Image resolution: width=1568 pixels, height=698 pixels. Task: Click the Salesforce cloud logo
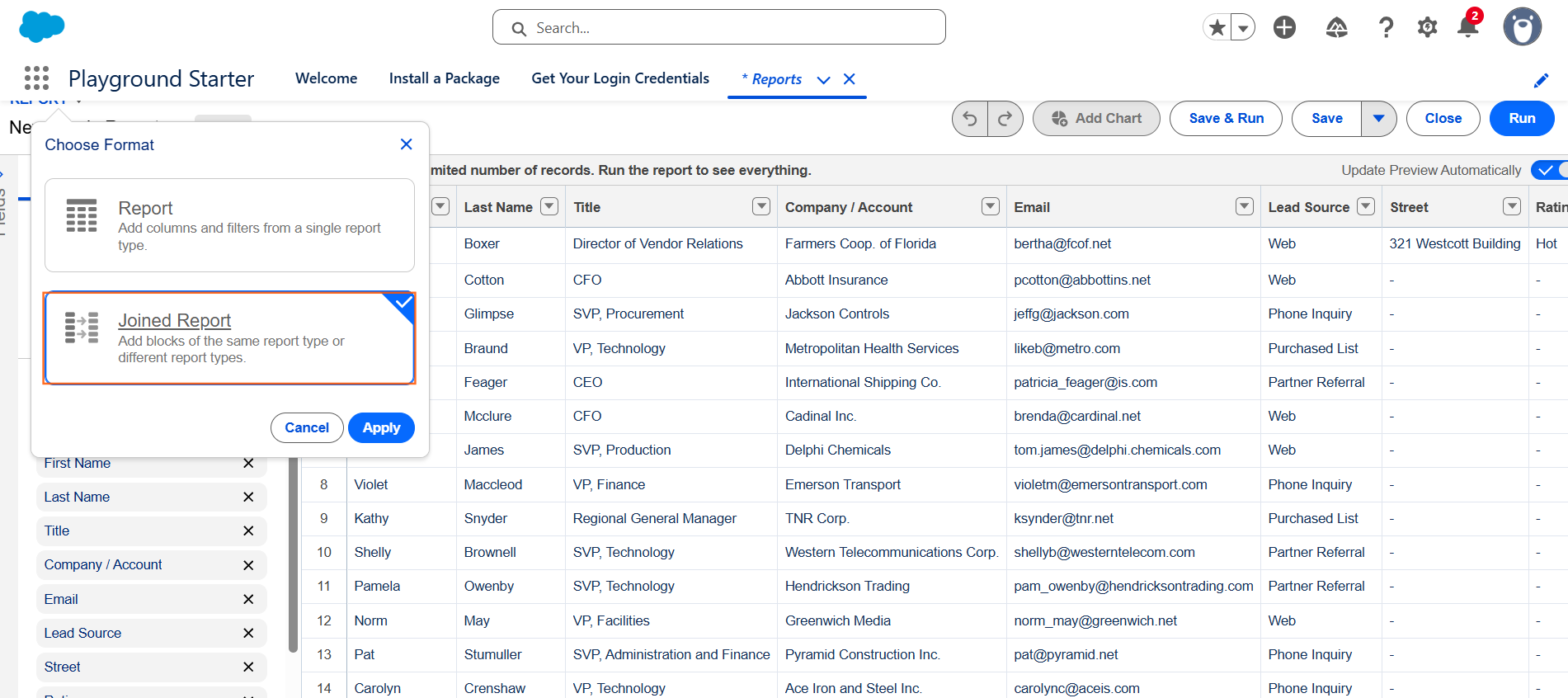[x=41, y=26]
